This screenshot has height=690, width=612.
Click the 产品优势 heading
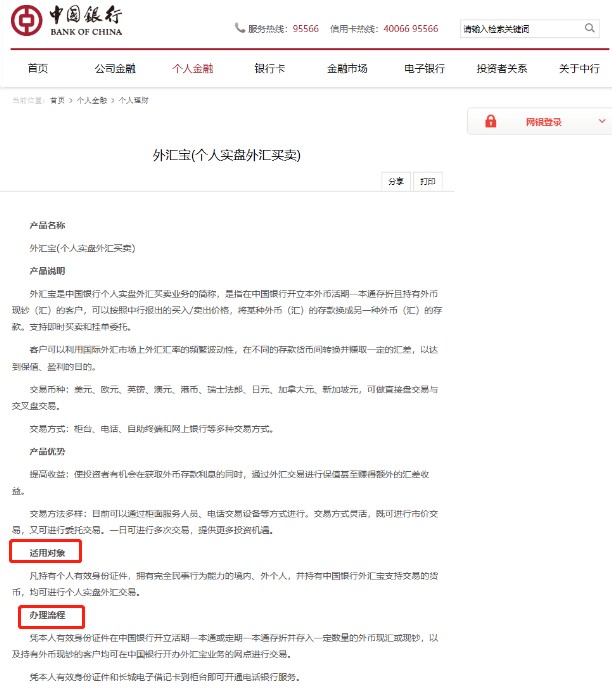coord(47,451)
